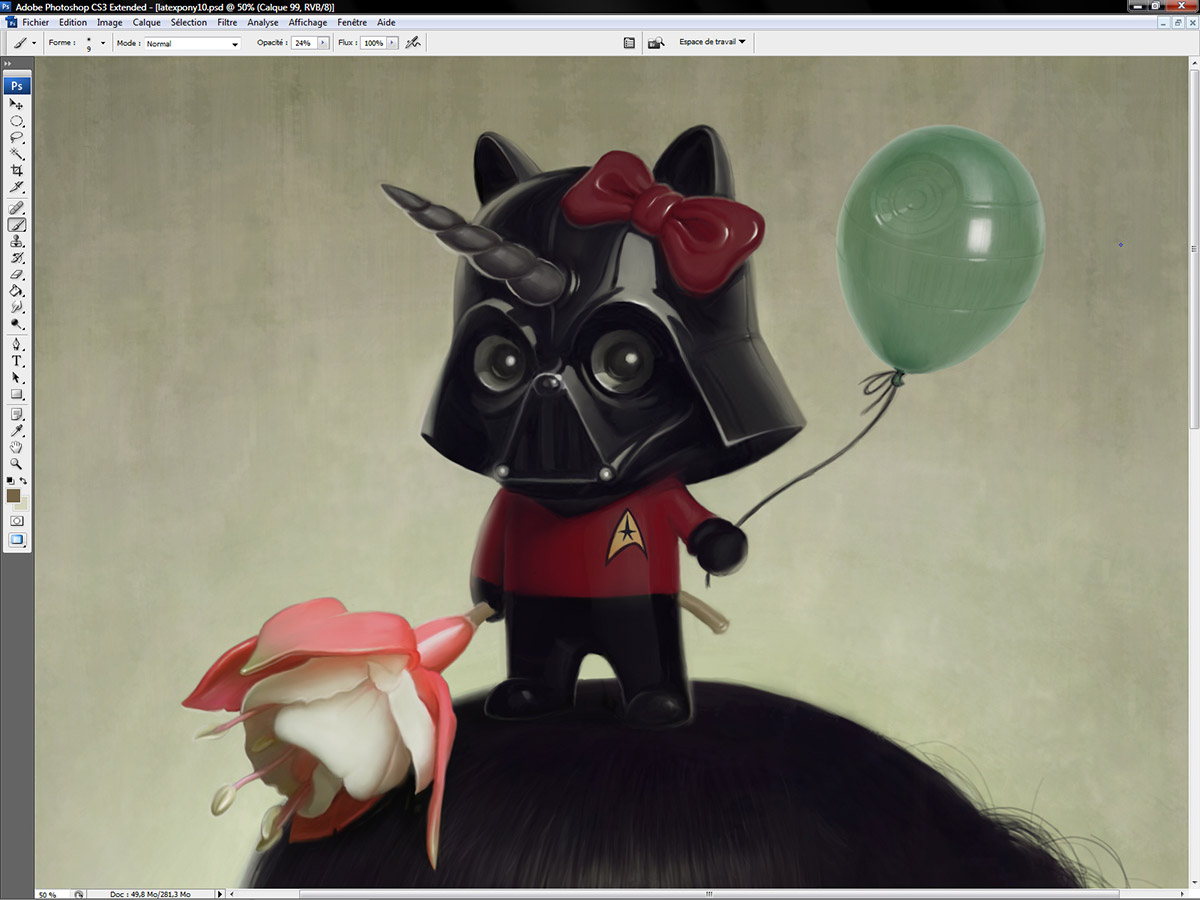
Task: Select the Brush tool in toolbox
Action: [x=17, y=225]
